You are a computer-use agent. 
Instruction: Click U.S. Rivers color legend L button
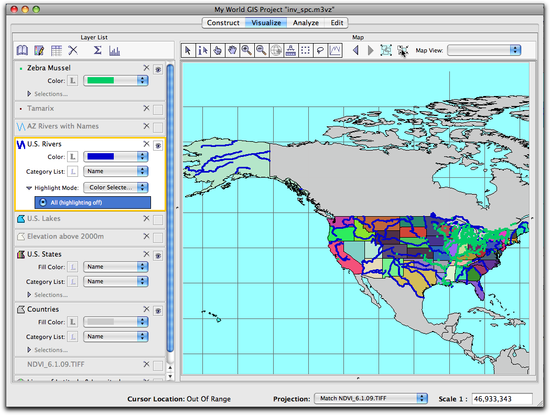(x=73, y=157)
